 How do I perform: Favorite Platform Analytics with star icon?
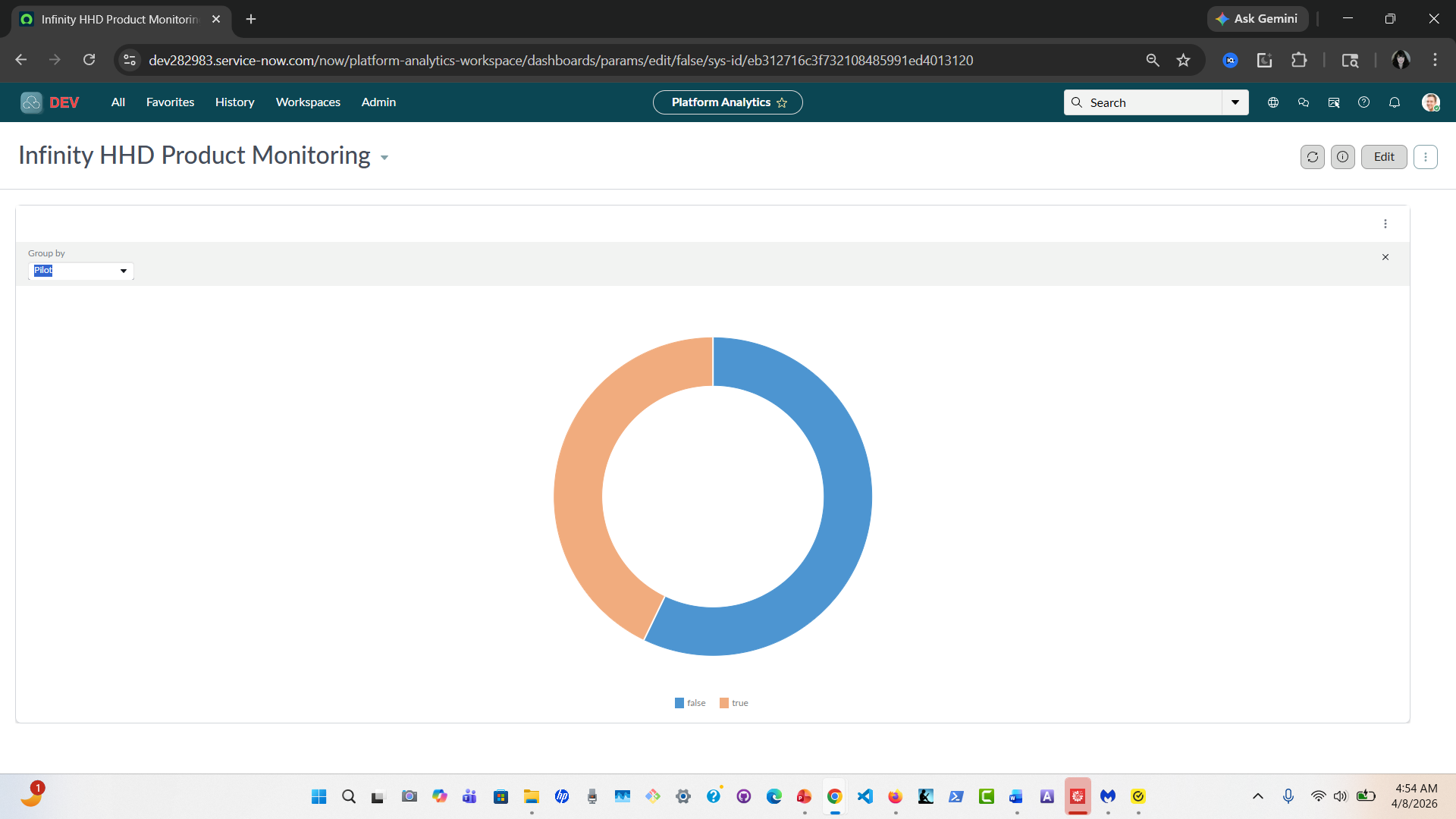782,102
